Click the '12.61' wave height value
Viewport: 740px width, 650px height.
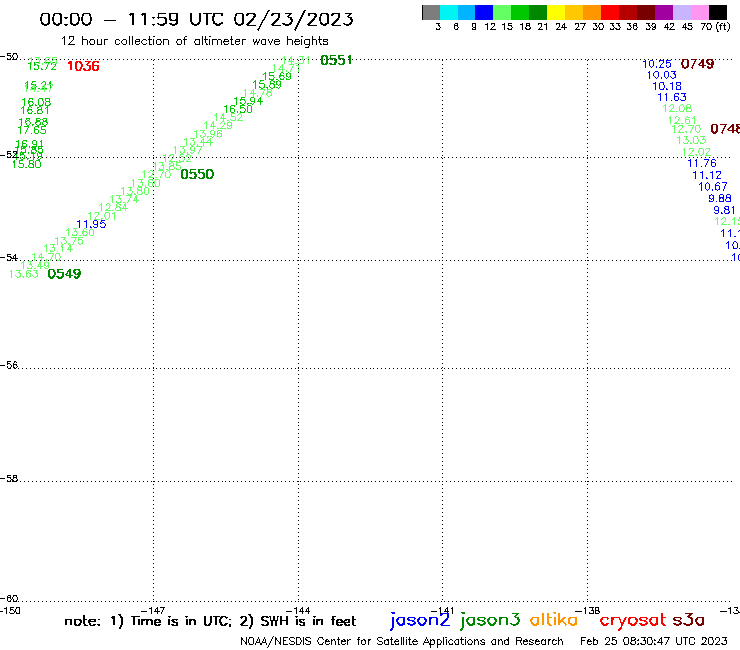(x=682, y=120)
